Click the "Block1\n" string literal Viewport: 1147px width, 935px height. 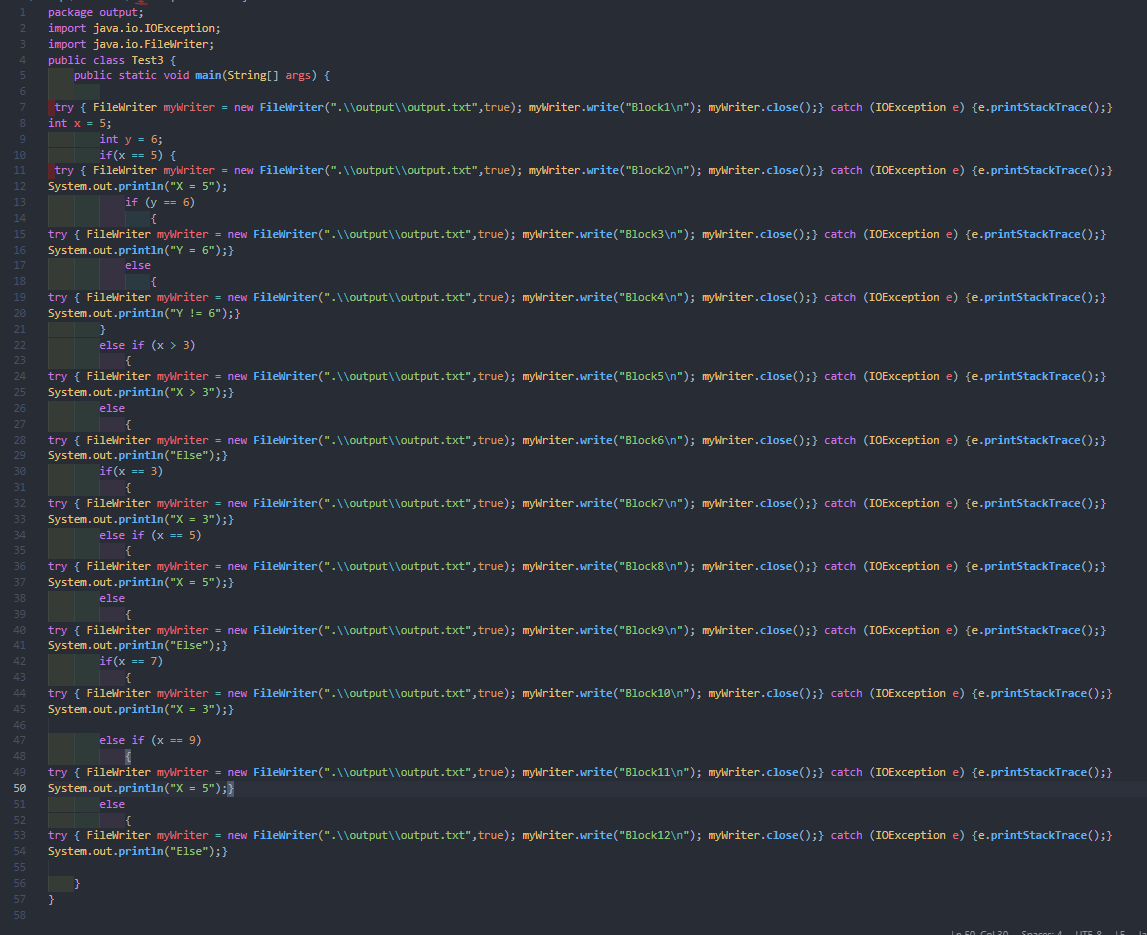(657, 107)
